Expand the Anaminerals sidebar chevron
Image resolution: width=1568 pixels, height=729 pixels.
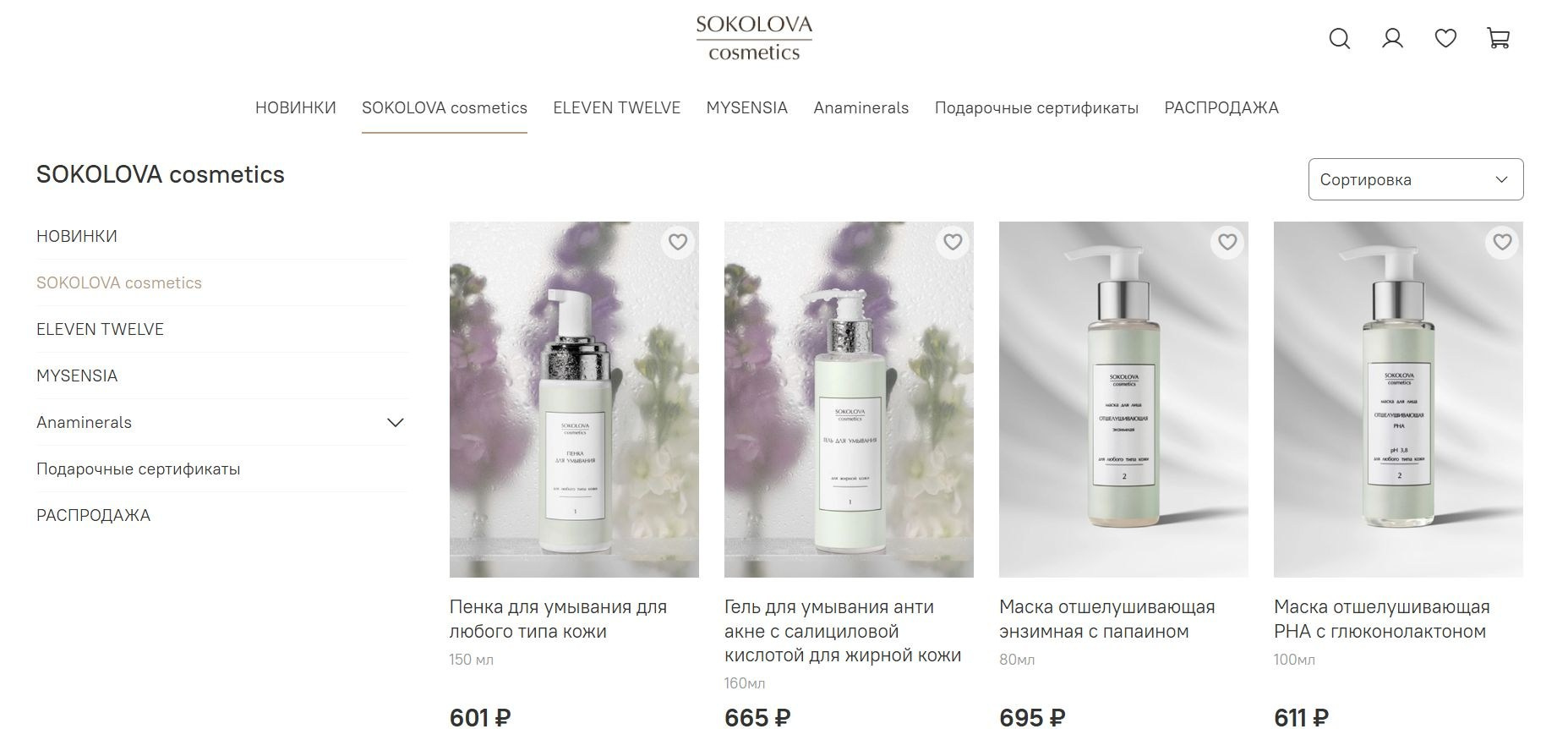[x=395, y=422]
